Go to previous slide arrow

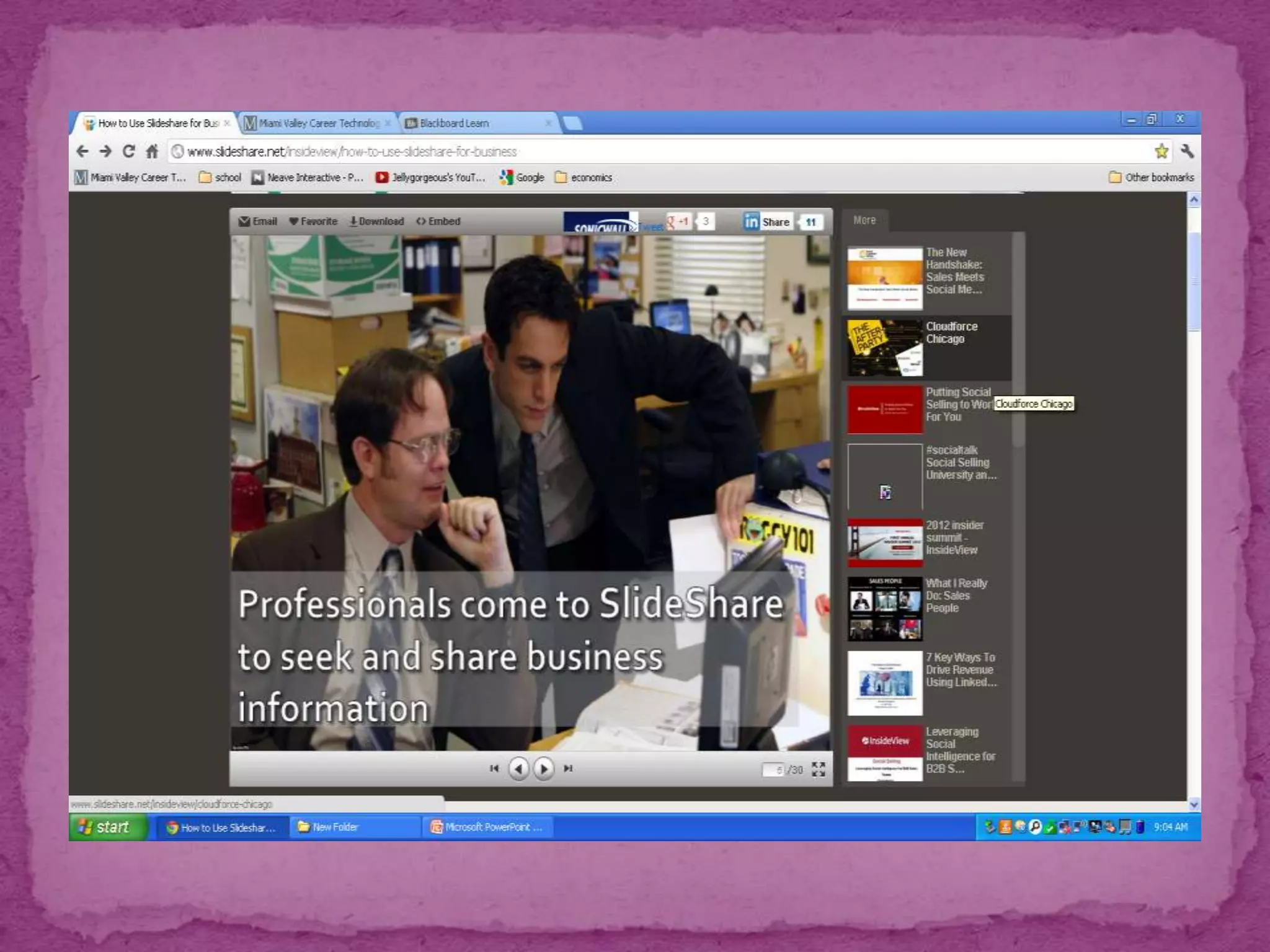coord(518,769)
